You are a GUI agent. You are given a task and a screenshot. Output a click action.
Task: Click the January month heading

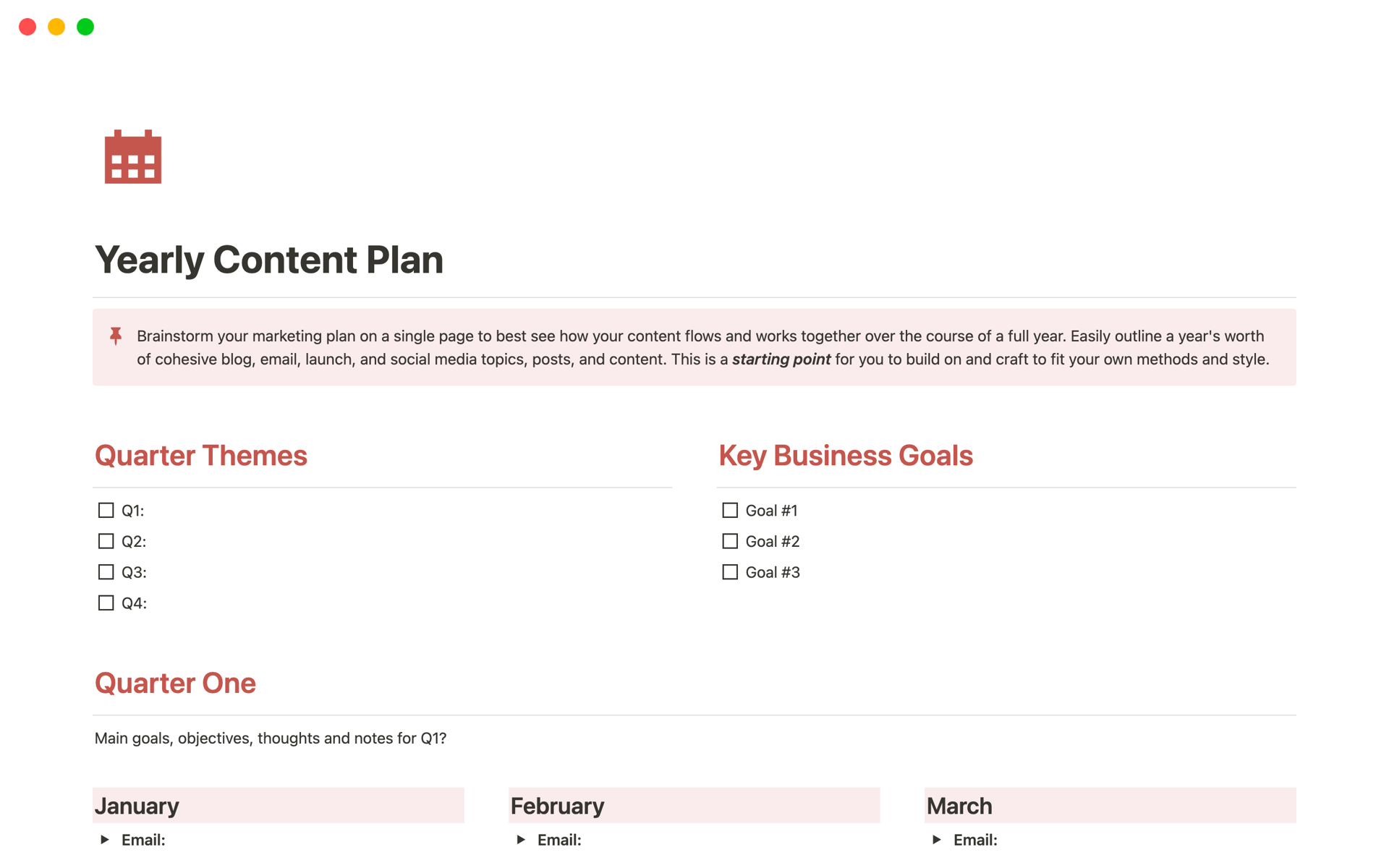[x=137, y=806]
